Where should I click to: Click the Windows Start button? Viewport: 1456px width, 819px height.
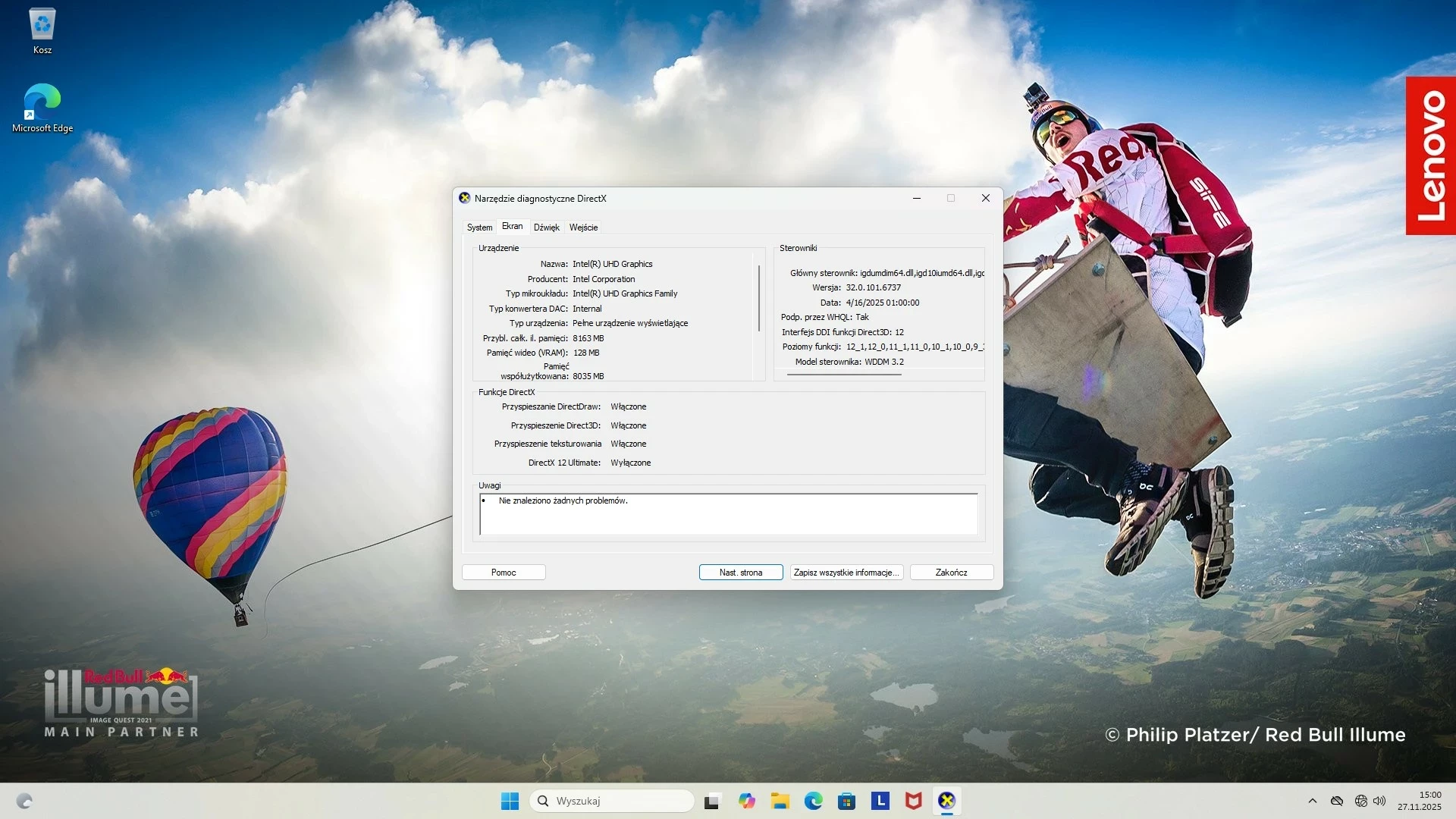tap(509, 800)
